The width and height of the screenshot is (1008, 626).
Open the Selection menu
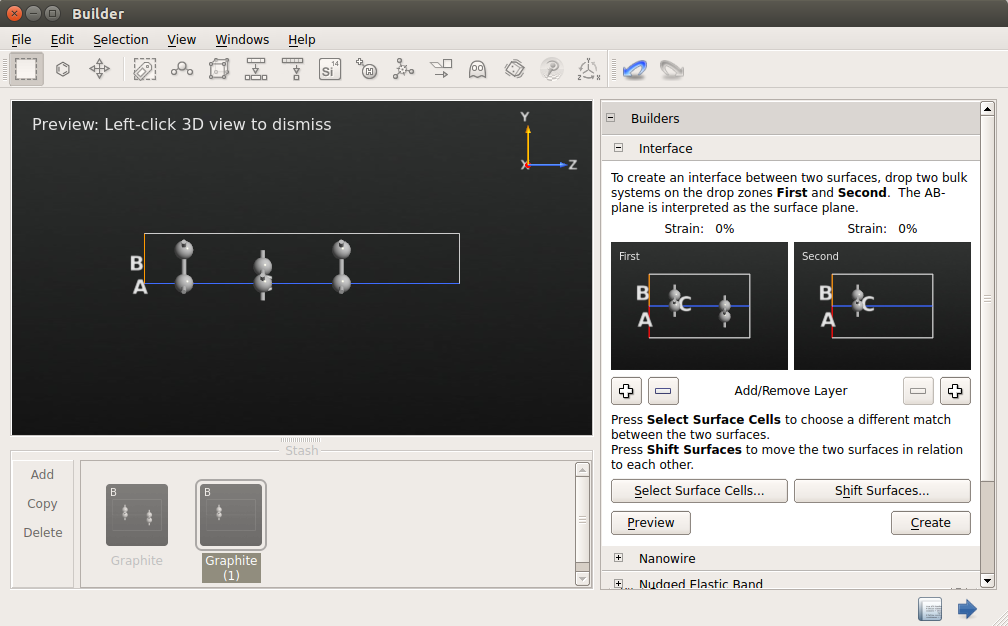(121, 40)
